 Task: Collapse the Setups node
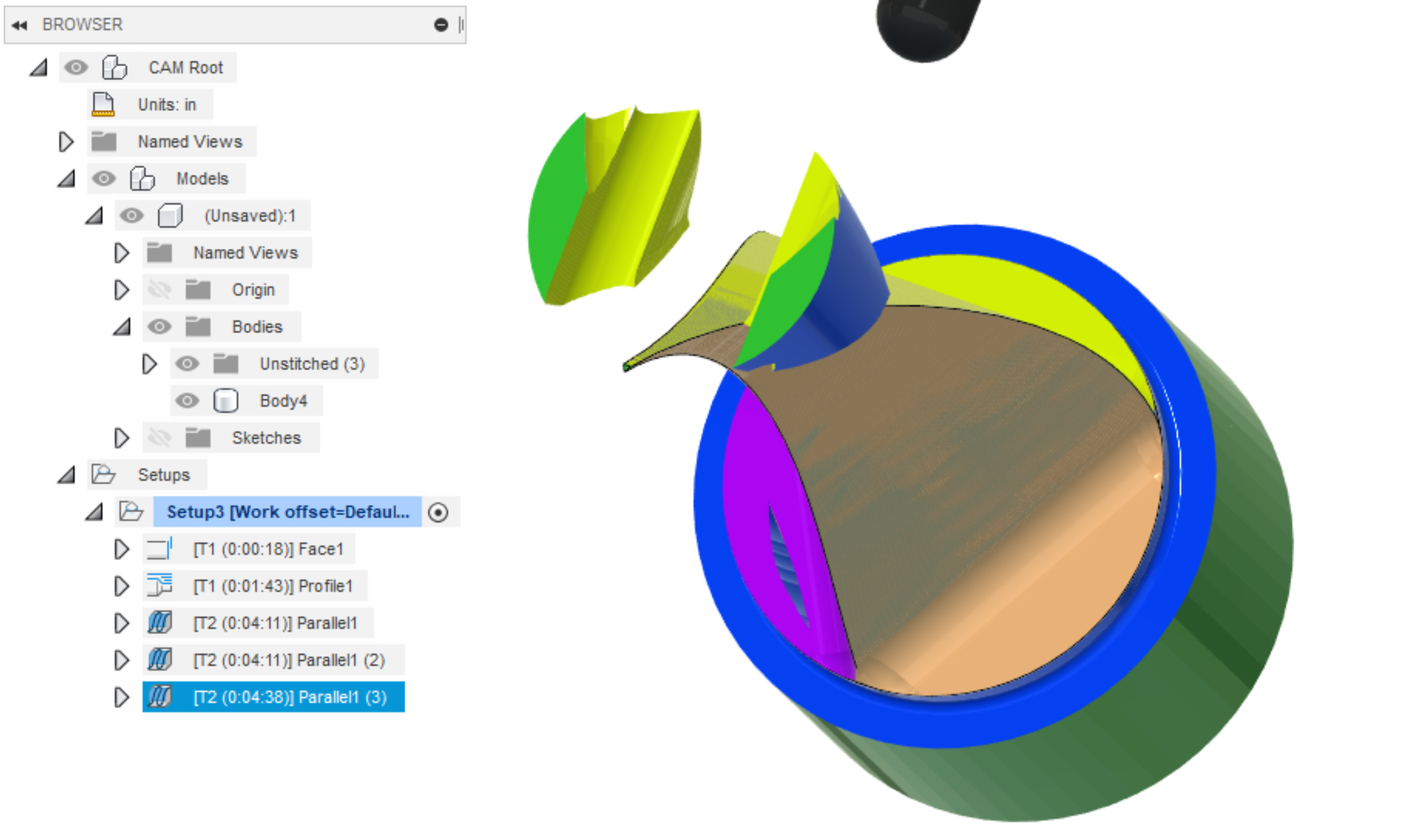[x=67, y=475]
